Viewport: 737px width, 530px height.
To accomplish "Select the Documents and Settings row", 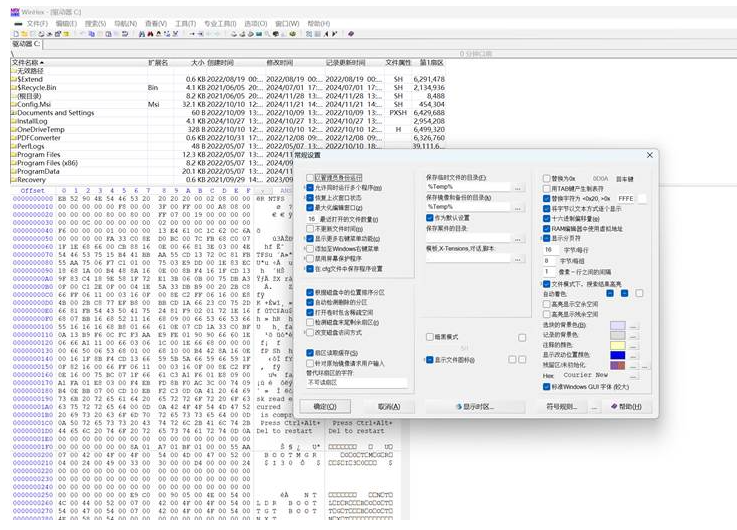I will (x=227, y=113).
